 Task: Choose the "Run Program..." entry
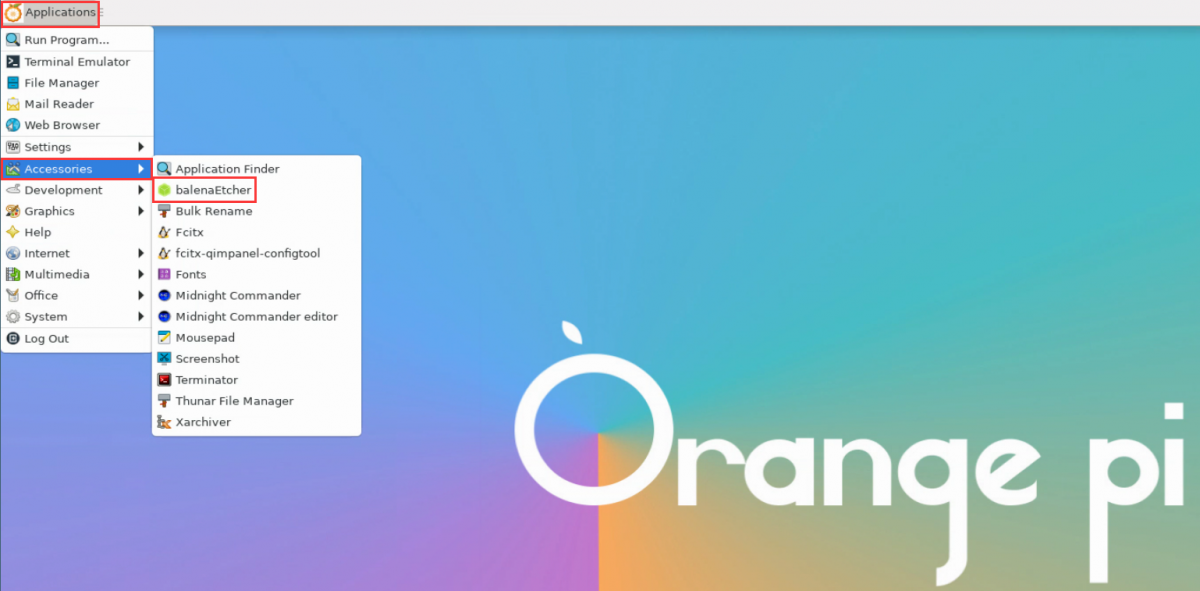(77, 40)
